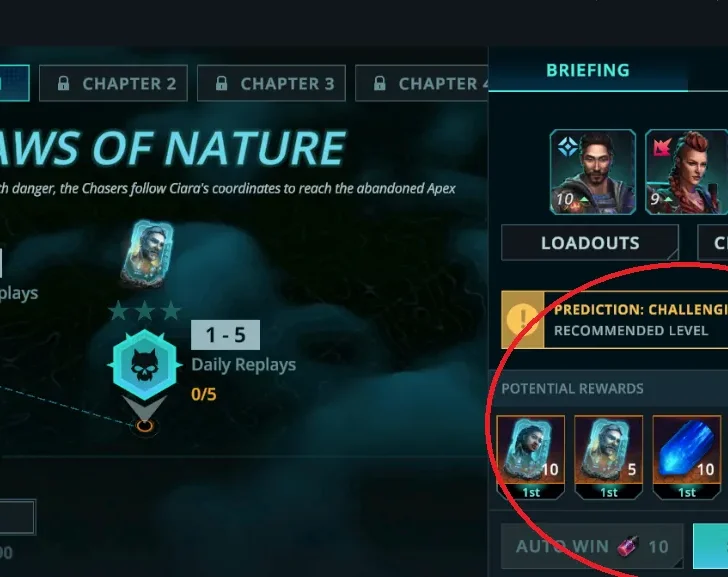The image size is (728, 577).
Task: Click the prediction Challenging recommended level banner
Action: [x=615, y=320]
